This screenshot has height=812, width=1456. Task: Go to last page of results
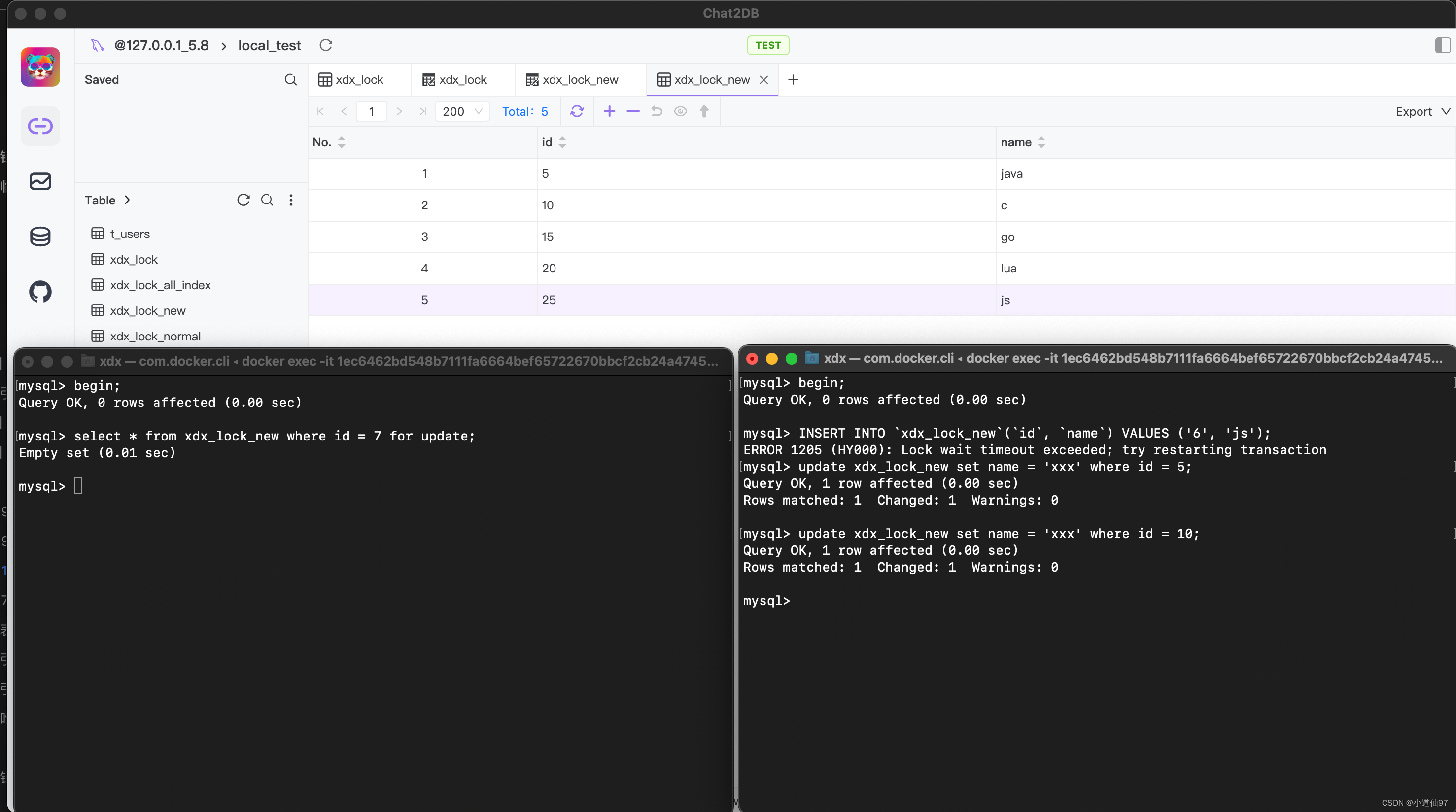click(422, 111)
